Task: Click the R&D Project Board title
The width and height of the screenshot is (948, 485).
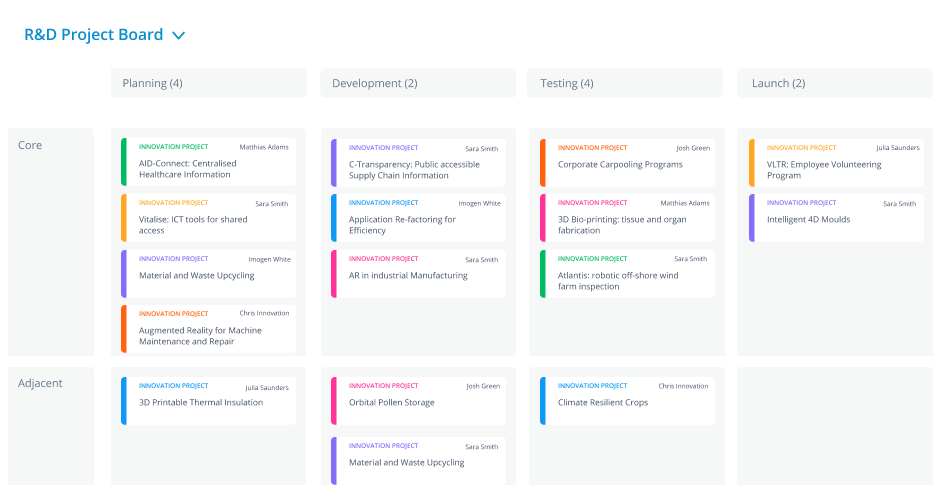Action: pos(93,35)
